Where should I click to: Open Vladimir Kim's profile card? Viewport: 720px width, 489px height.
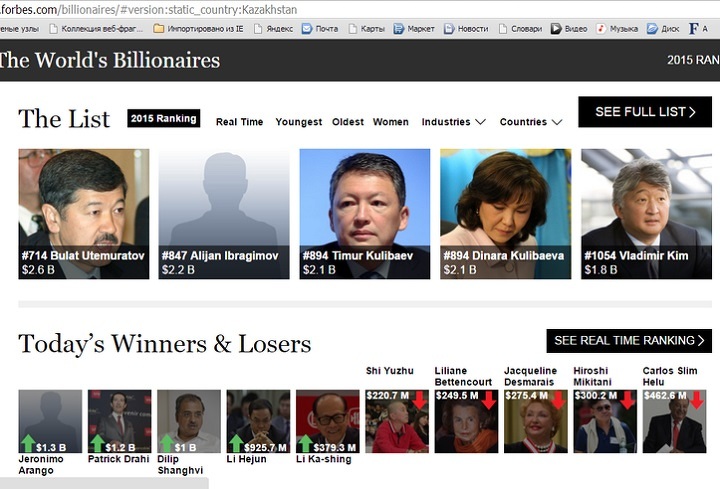coord(646,214)
